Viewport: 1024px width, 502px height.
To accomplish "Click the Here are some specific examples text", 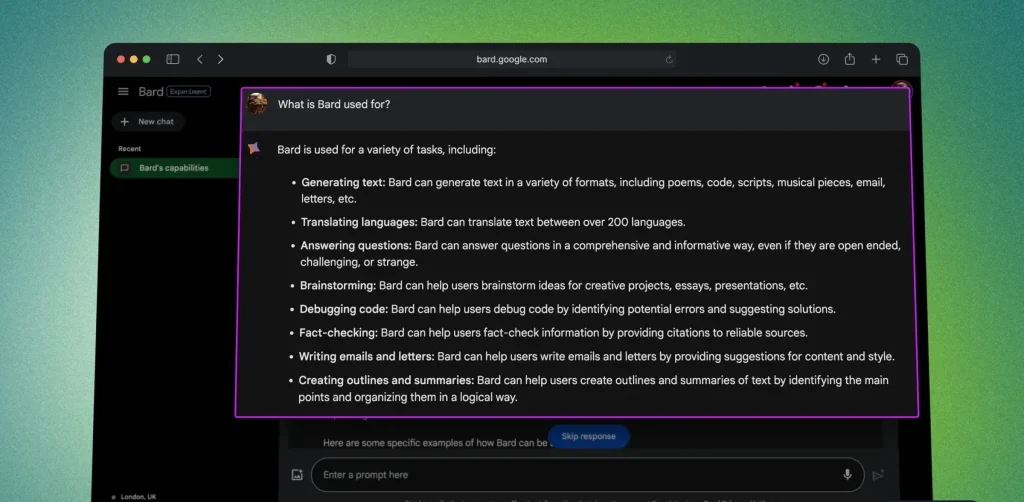I will pos(436,443).
